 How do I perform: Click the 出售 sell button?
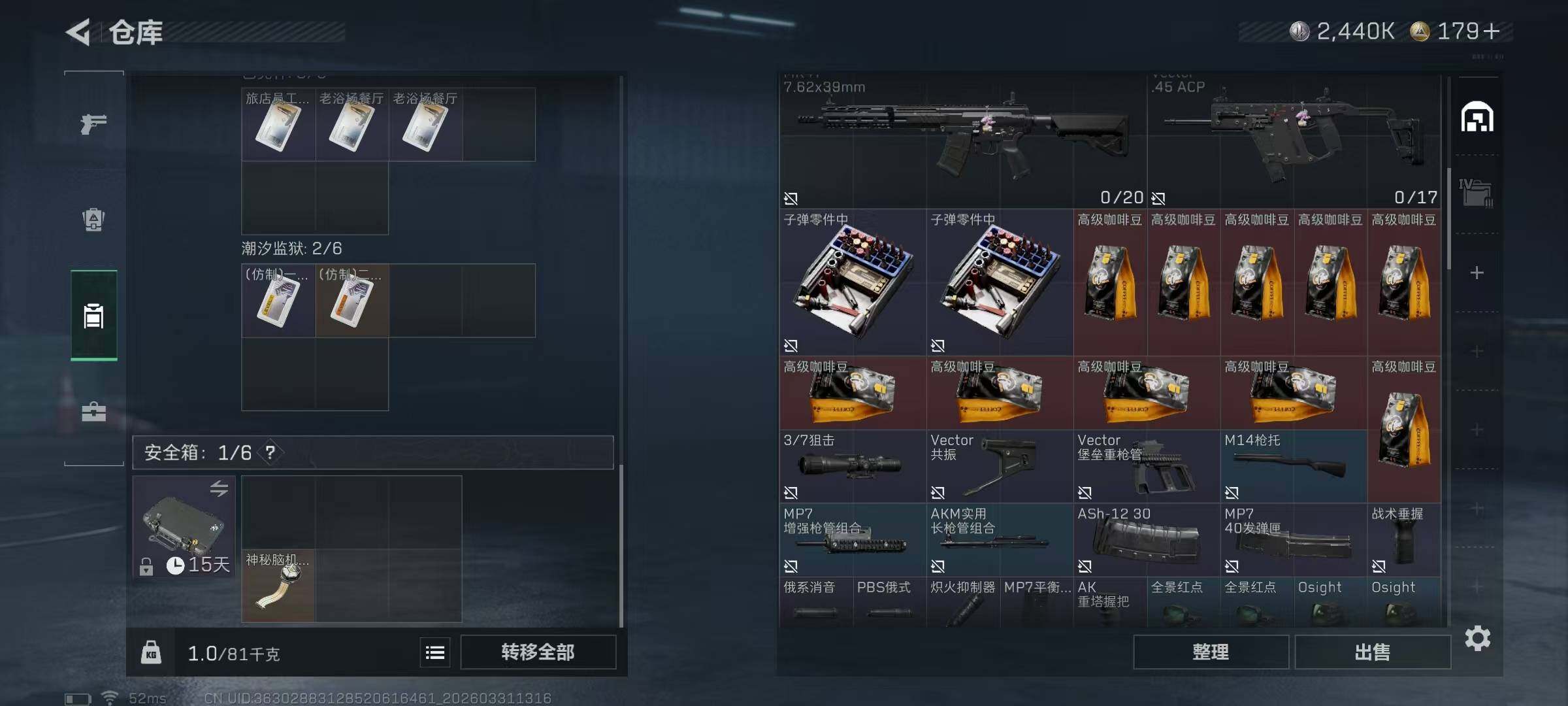(1373, 652)
